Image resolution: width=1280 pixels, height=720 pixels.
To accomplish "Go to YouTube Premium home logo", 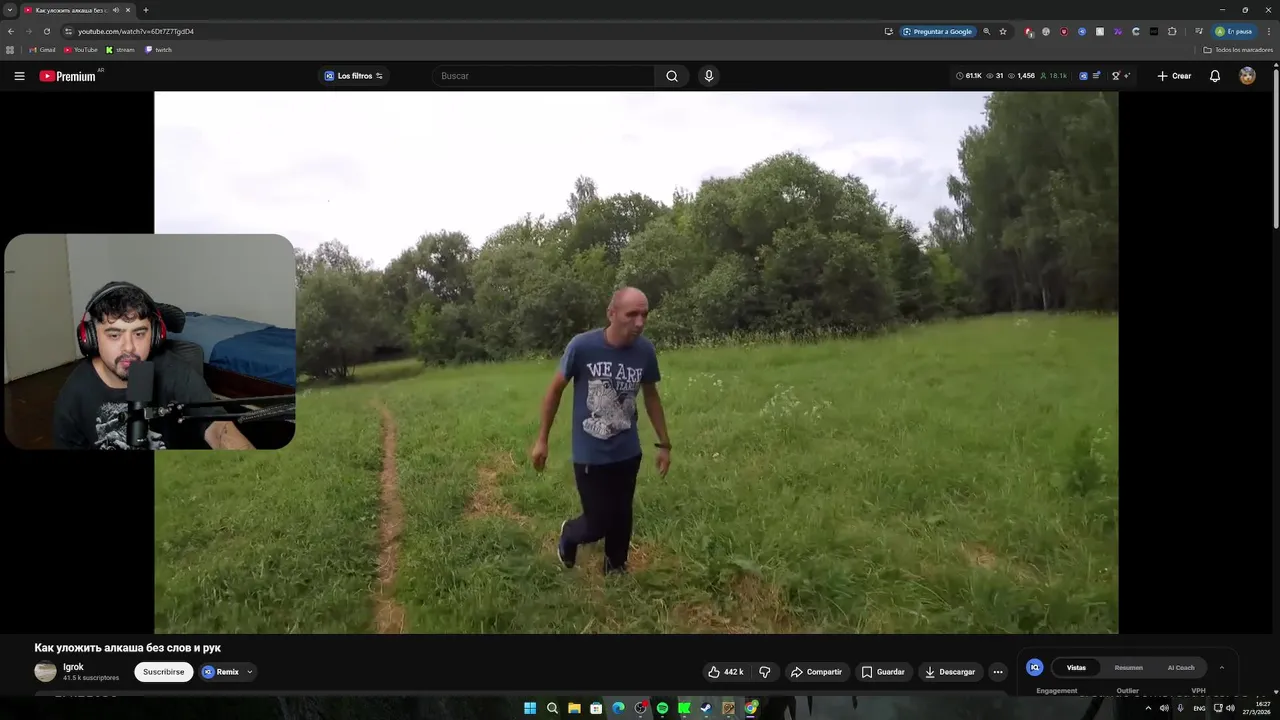I will [x=68, y=76].
